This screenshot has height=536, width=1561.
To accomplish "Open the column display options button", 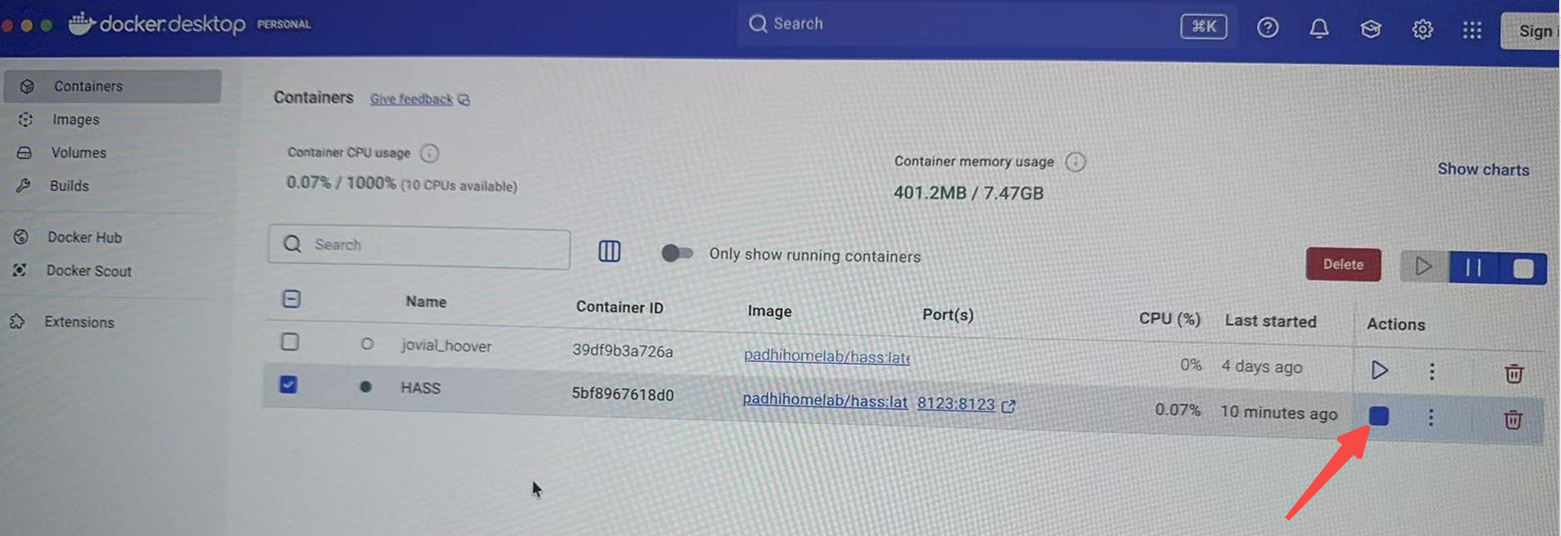I will pos(609,252).
